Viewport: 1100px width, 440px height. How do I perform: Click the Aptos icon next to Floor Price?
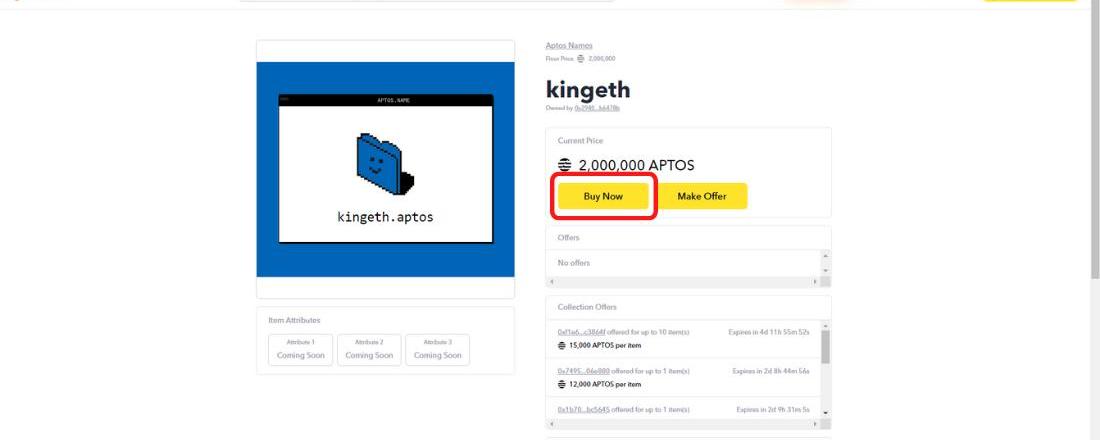pos(580,59)
